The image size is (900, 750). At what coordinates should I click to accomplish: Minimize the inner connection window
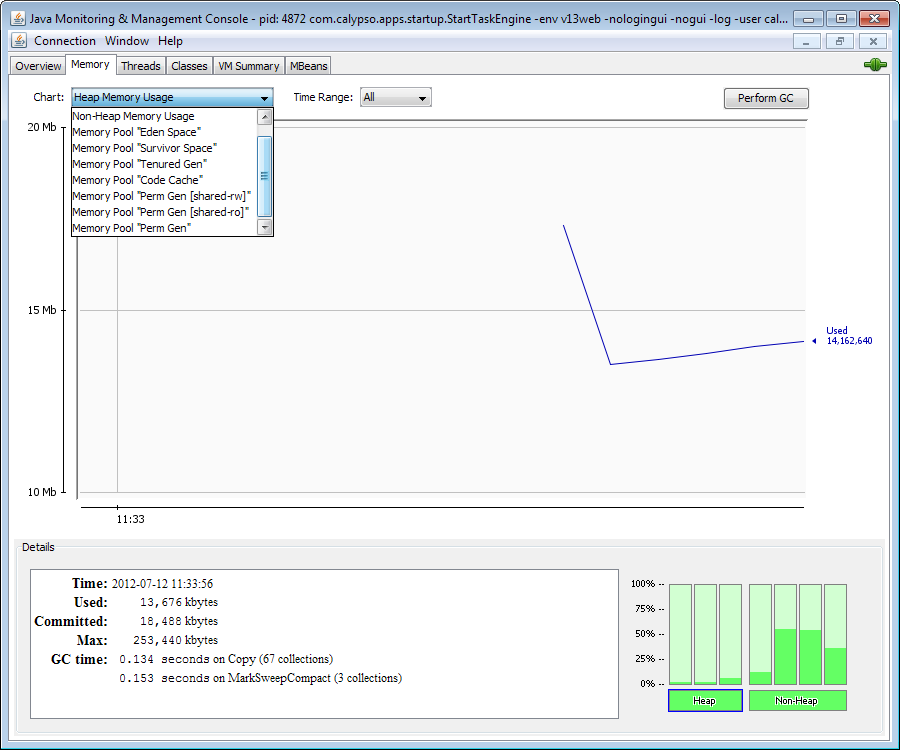coord(806,41)
